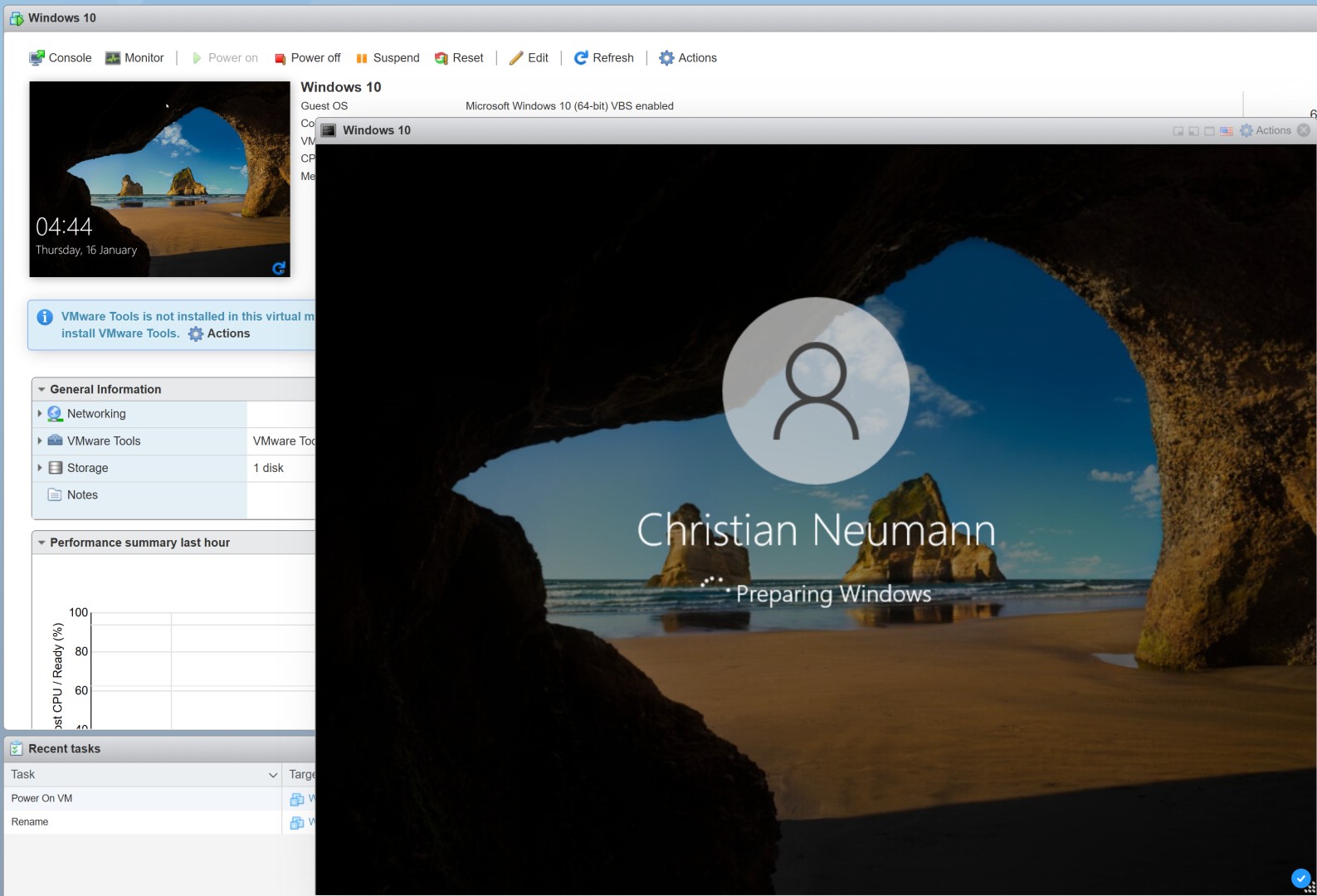
Task: Power off the virtual machine
Action: [x=307, y=58]
